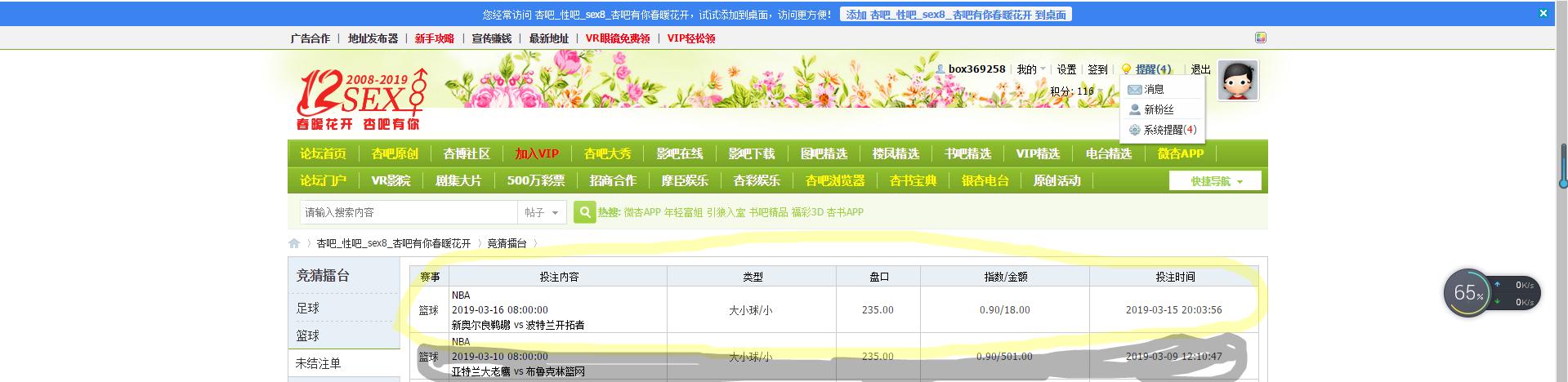This screenshot has height=382, width=1568.
Task: Click the VR眼镜免费领 link
Action: point(618,38)
